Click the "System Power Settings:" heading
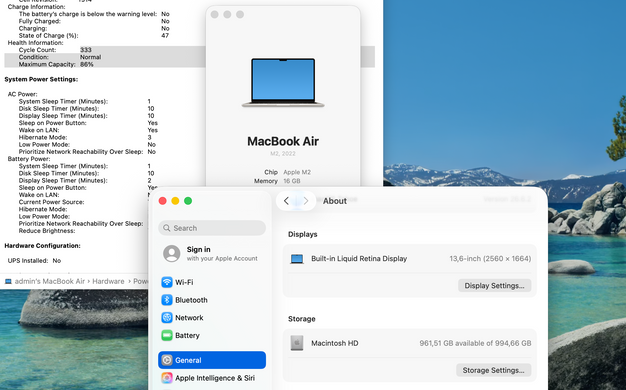 [x=41, y=79]
